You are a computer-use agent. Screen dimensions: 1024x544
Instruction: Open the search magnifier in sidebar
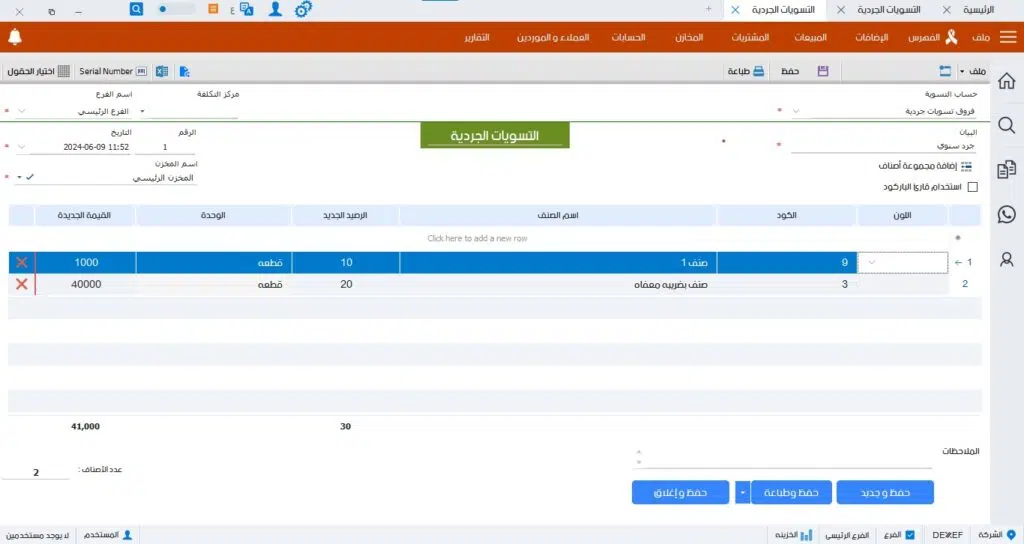click(x=1006, y=125)
